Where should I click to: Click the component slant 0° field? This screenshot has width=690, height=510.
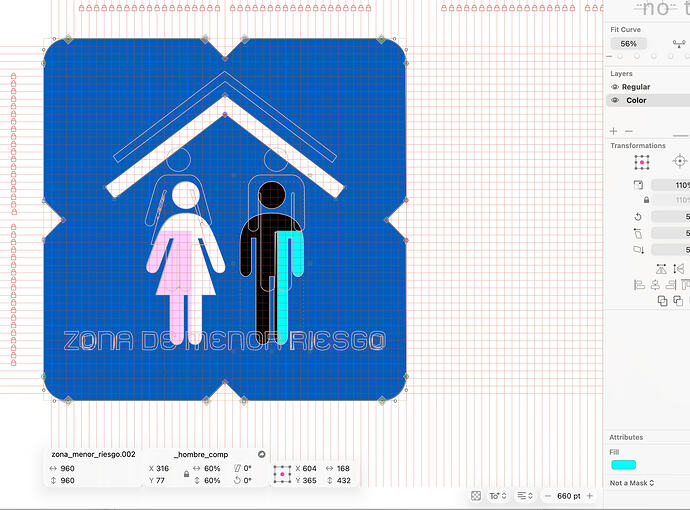[248, 468]
